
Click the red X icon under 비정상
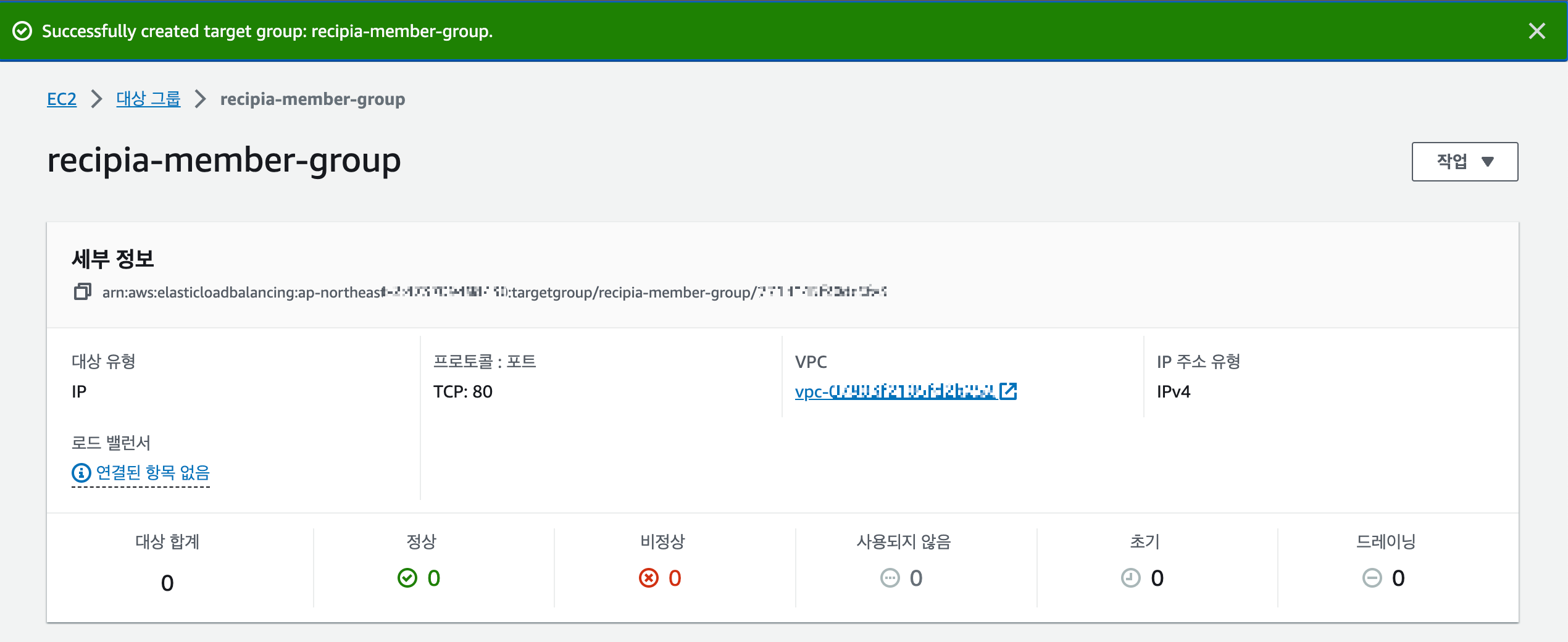pyautogui.click(x=649, y=578)
